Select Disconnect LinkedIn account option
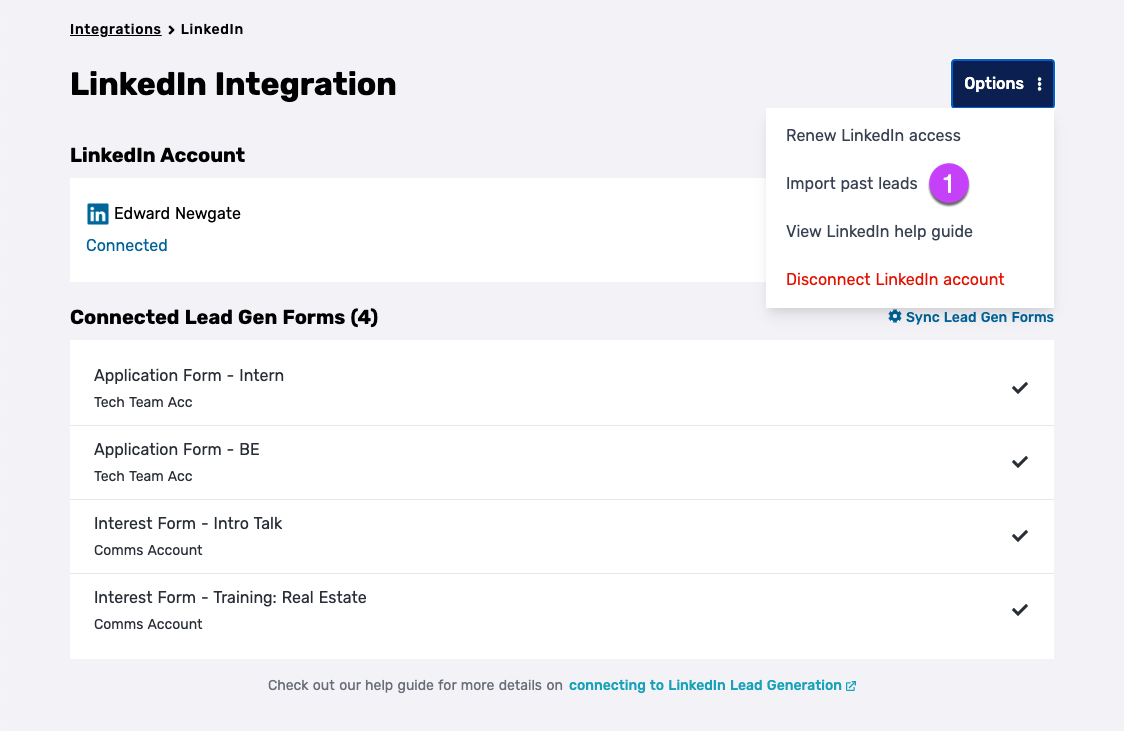1124x731 pixels. pyautogui.click(x=895, y=280)
